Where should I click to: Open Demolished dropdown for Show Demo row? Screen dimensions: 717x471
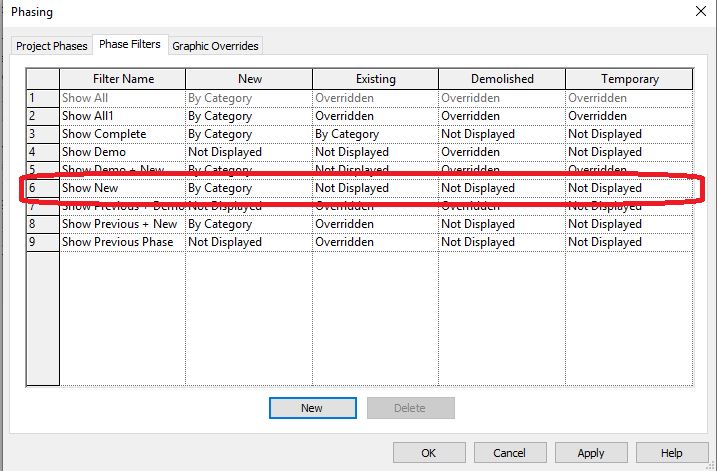[x=501, y=152]
